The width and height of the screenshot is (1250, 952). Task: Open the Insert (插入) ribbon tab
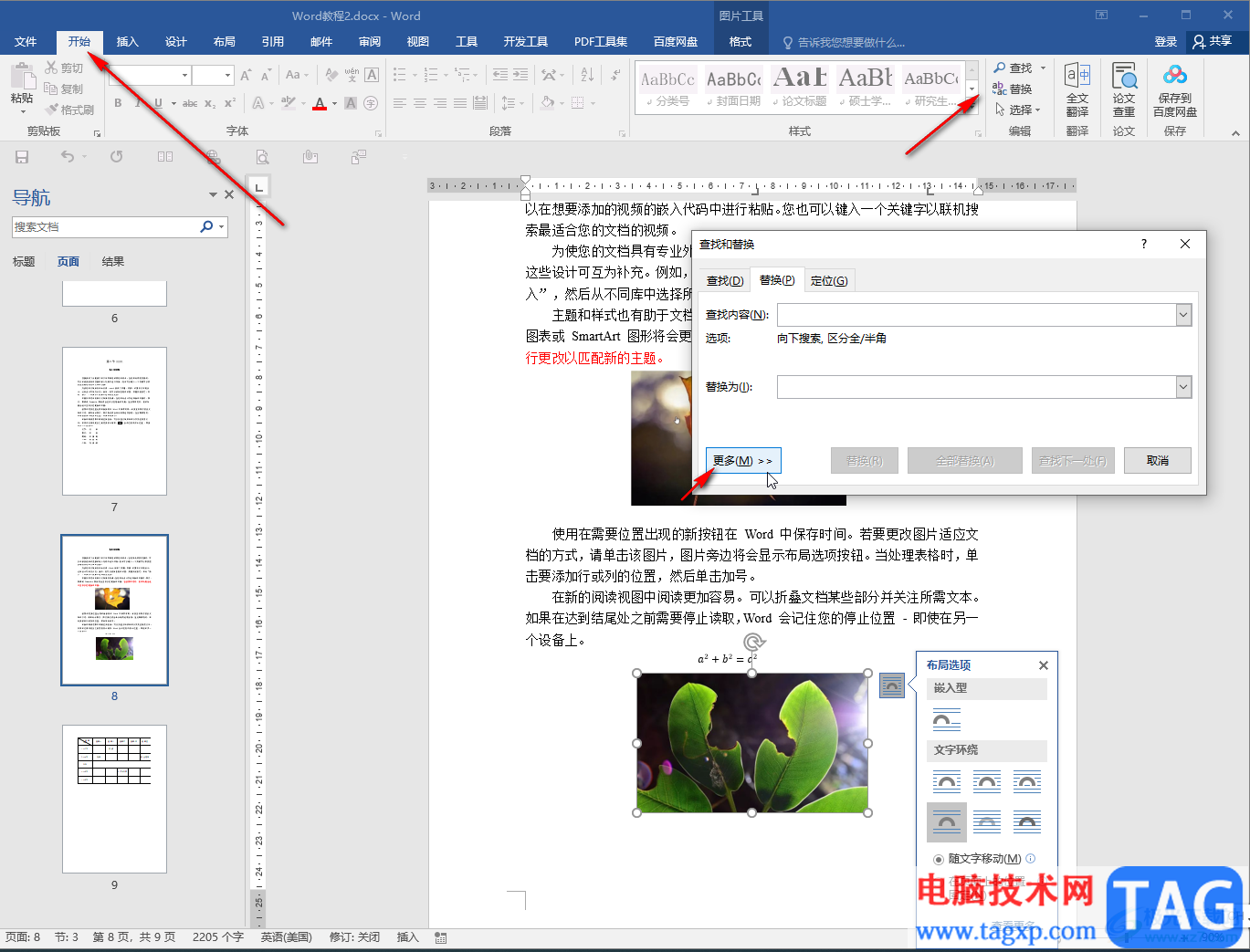[128, 42]
